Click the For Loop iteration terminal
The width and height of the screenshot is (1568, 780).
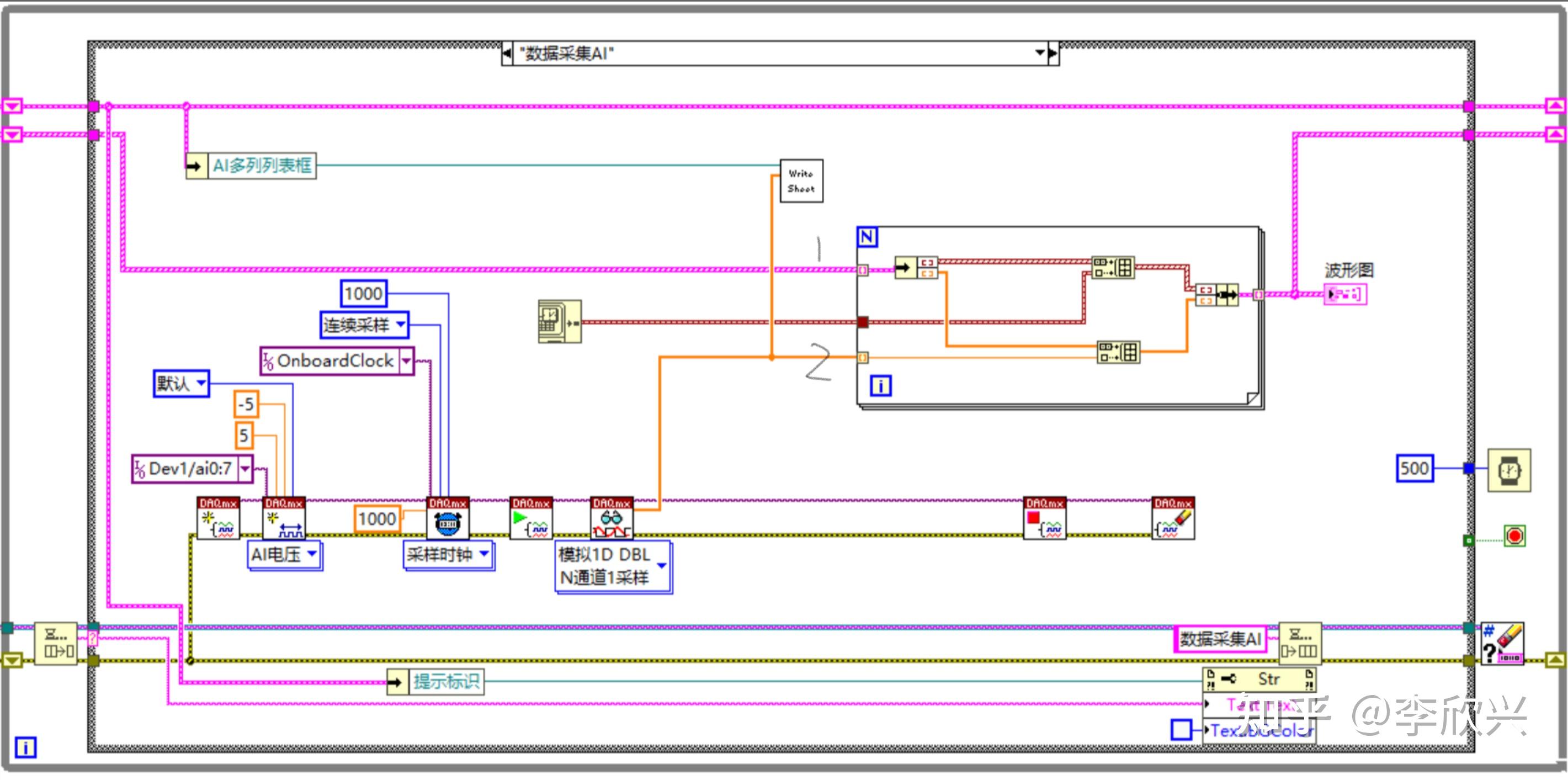point(881,386)
